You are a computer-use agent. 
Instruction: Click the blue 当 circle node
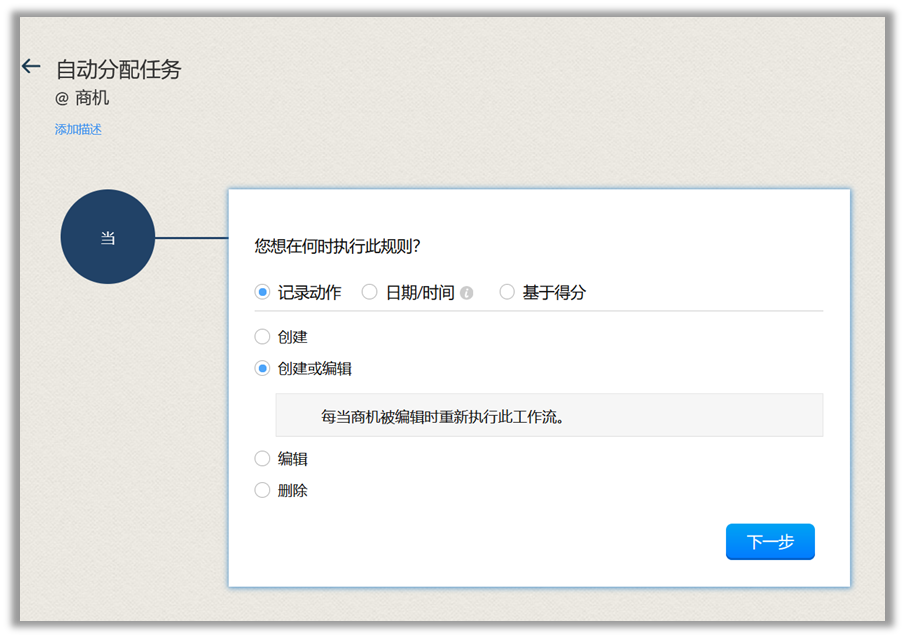click(108, 237)
